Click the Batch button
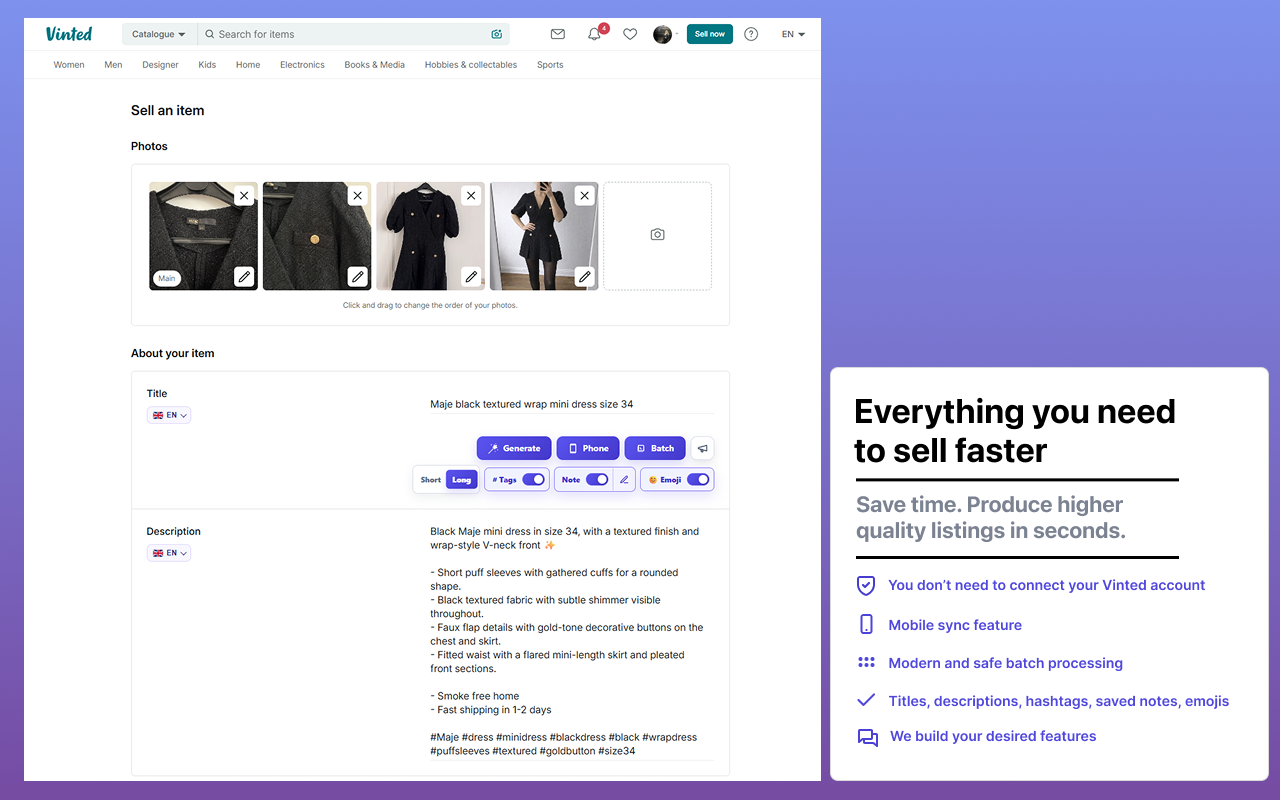1280x800 pixels. tap(655, 448)
